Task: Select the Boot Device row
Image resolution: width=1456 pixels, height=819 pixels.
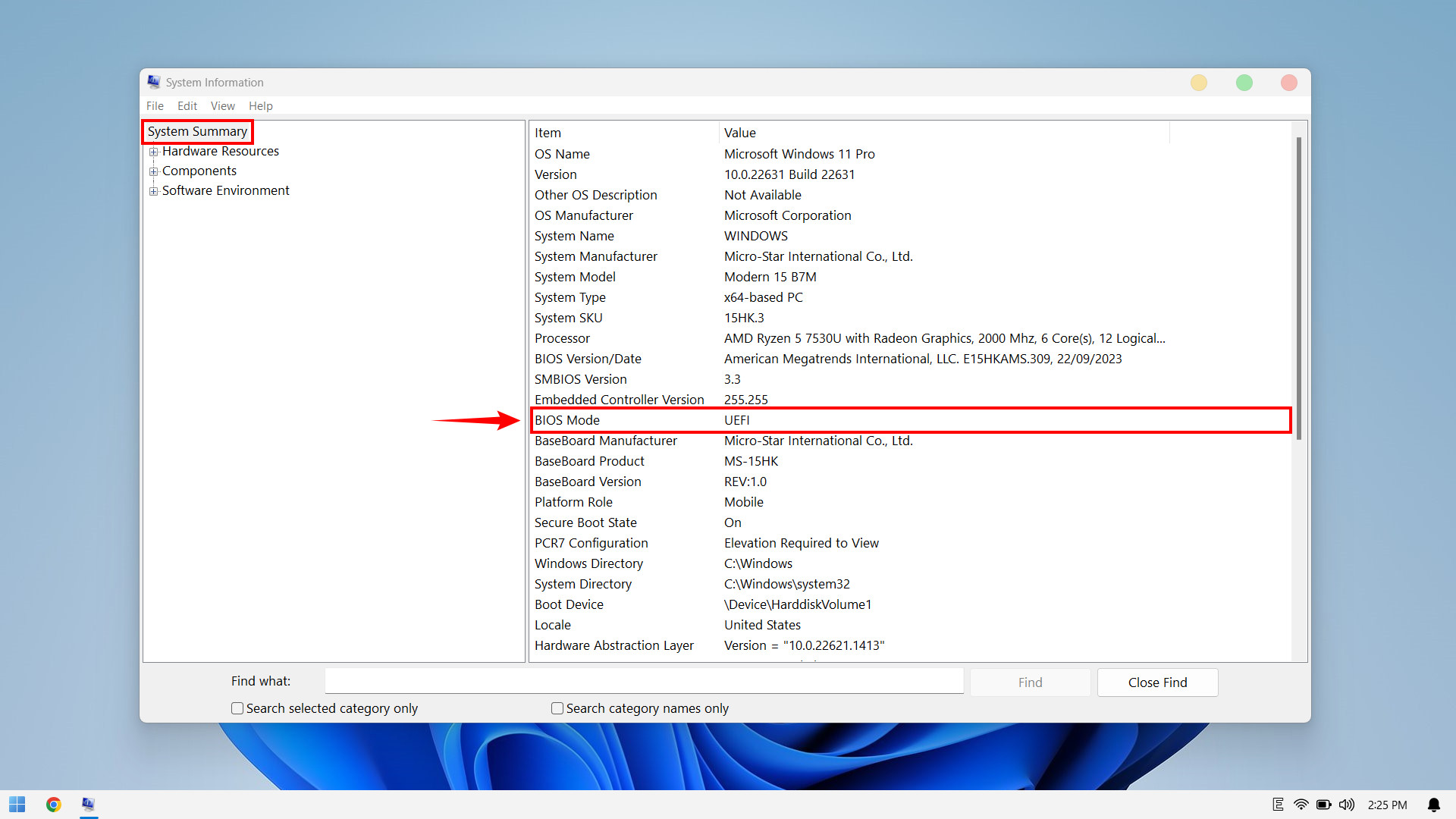Action: 910,604
